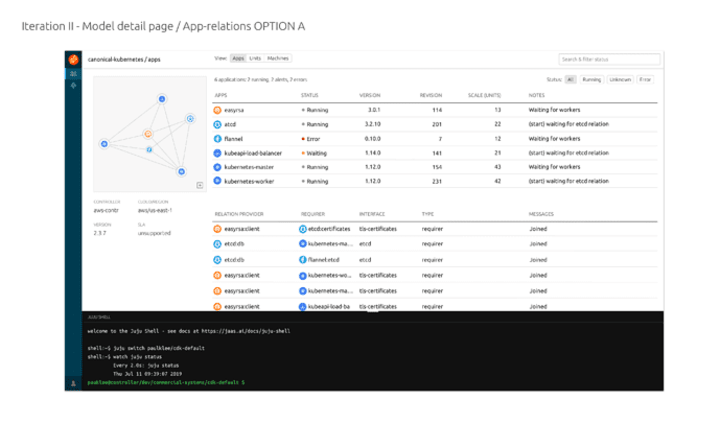Image resolution: width=720 pixels, height=423 pixels.
Task: Sort by the REVISION column header
Action: pyautogui.click(x=431, y=95)
